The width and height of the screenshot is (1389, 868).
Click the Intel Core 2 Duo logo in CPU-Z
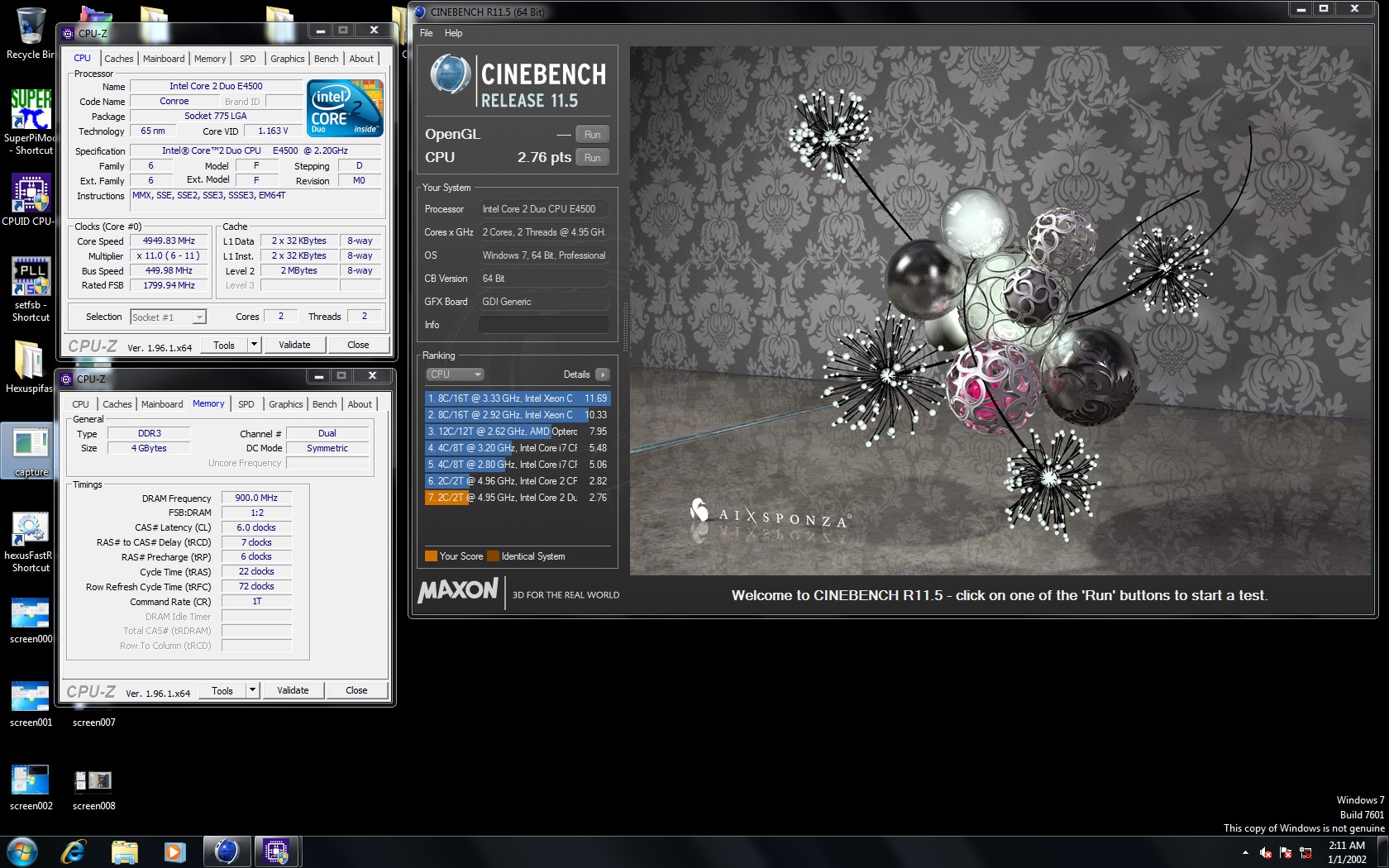345,108
